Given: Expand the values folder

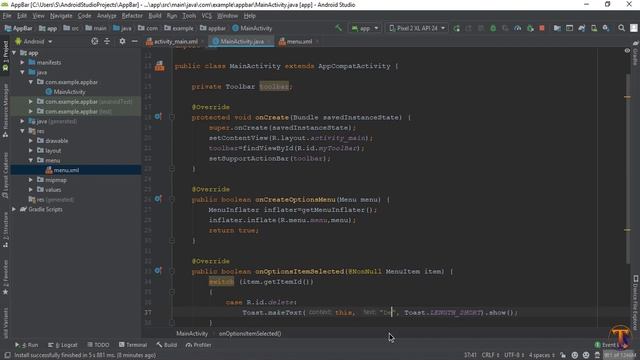Looking at the screenshot, I should tap(31, 190).
